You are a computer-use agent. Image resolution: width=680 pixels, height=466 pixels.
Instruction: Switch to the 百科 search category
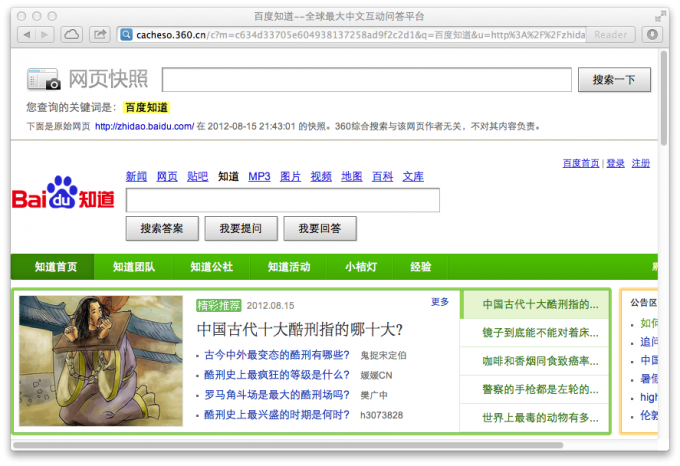382,176
